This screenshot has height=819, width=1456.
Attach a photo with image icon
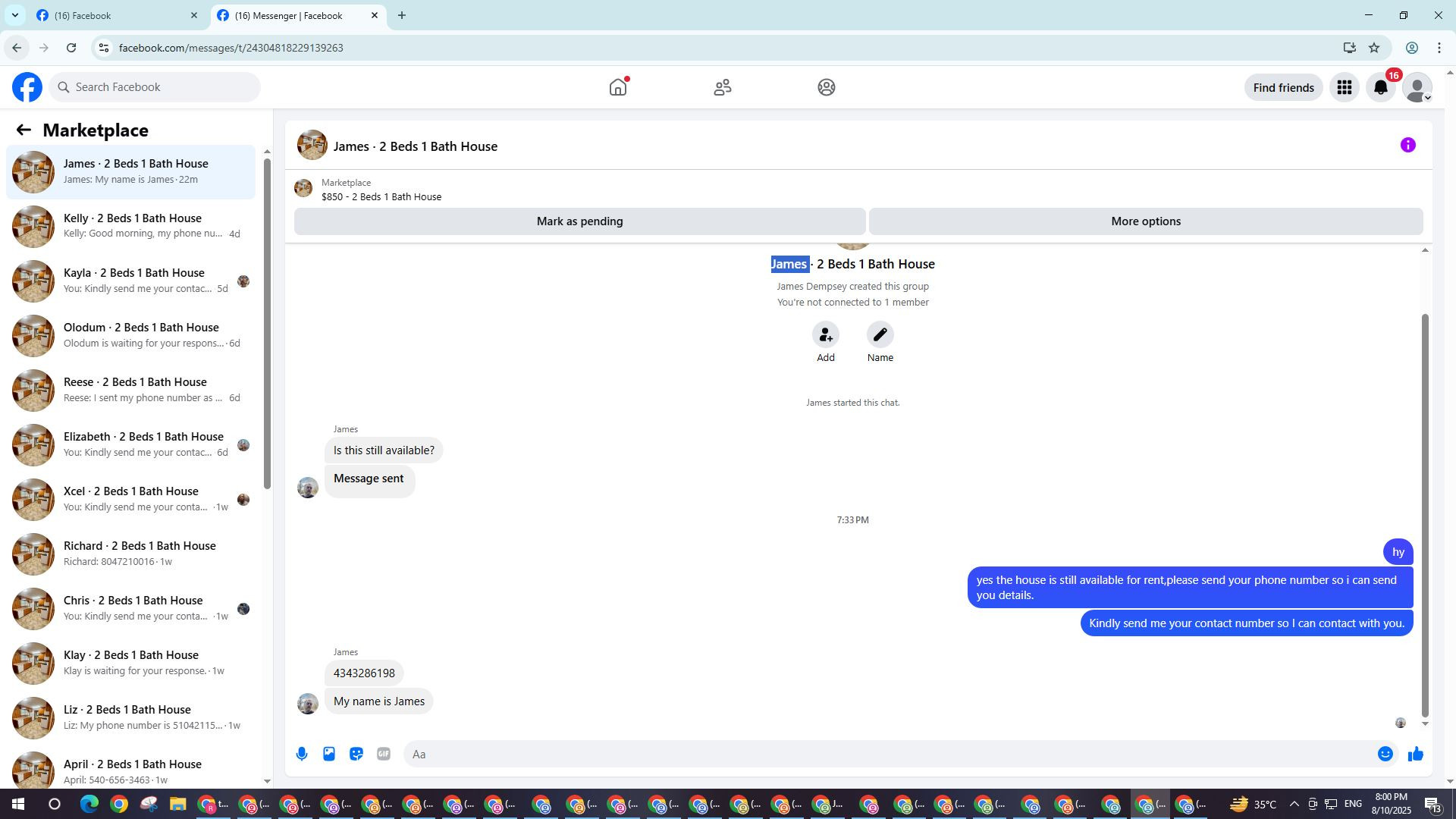click(x=329, y=754)
